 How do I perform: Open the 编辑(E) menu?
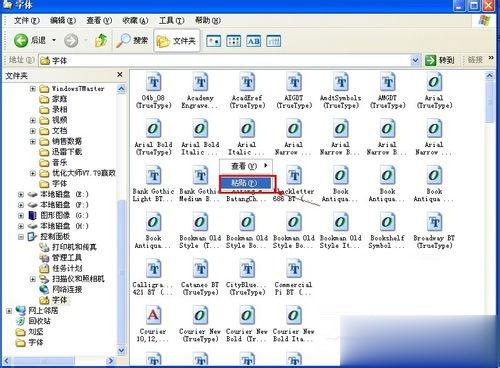[63, 20]
